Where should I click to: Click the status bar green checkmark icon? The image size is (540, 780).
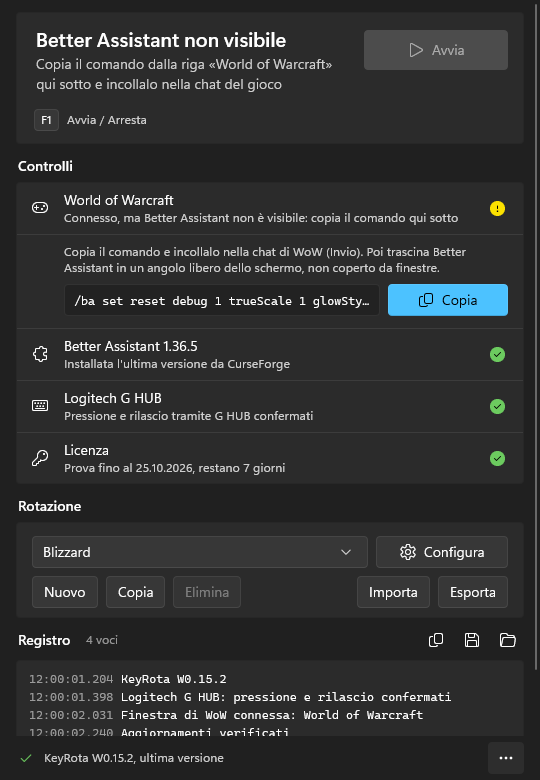pos(26,758)
